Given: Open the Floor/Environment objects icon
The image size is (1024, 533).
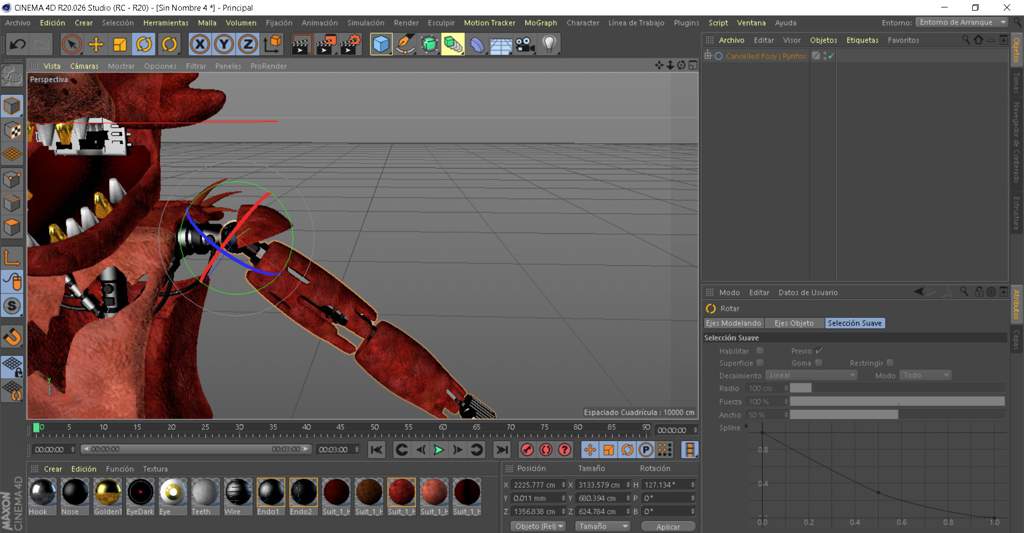Looking at the screenshot, I should (501, 44).
